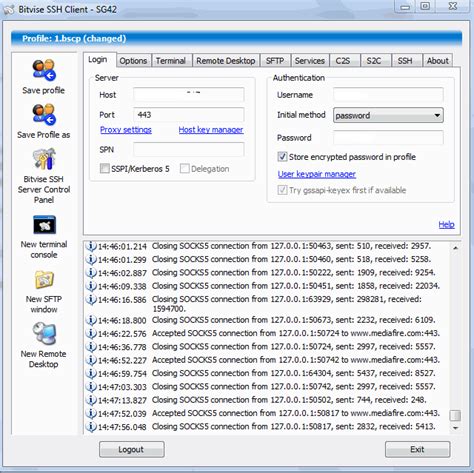The width and height of the screenshot is (474, 473).
Task: Uncheck Store encrypted password in profile
Action: 282,157
